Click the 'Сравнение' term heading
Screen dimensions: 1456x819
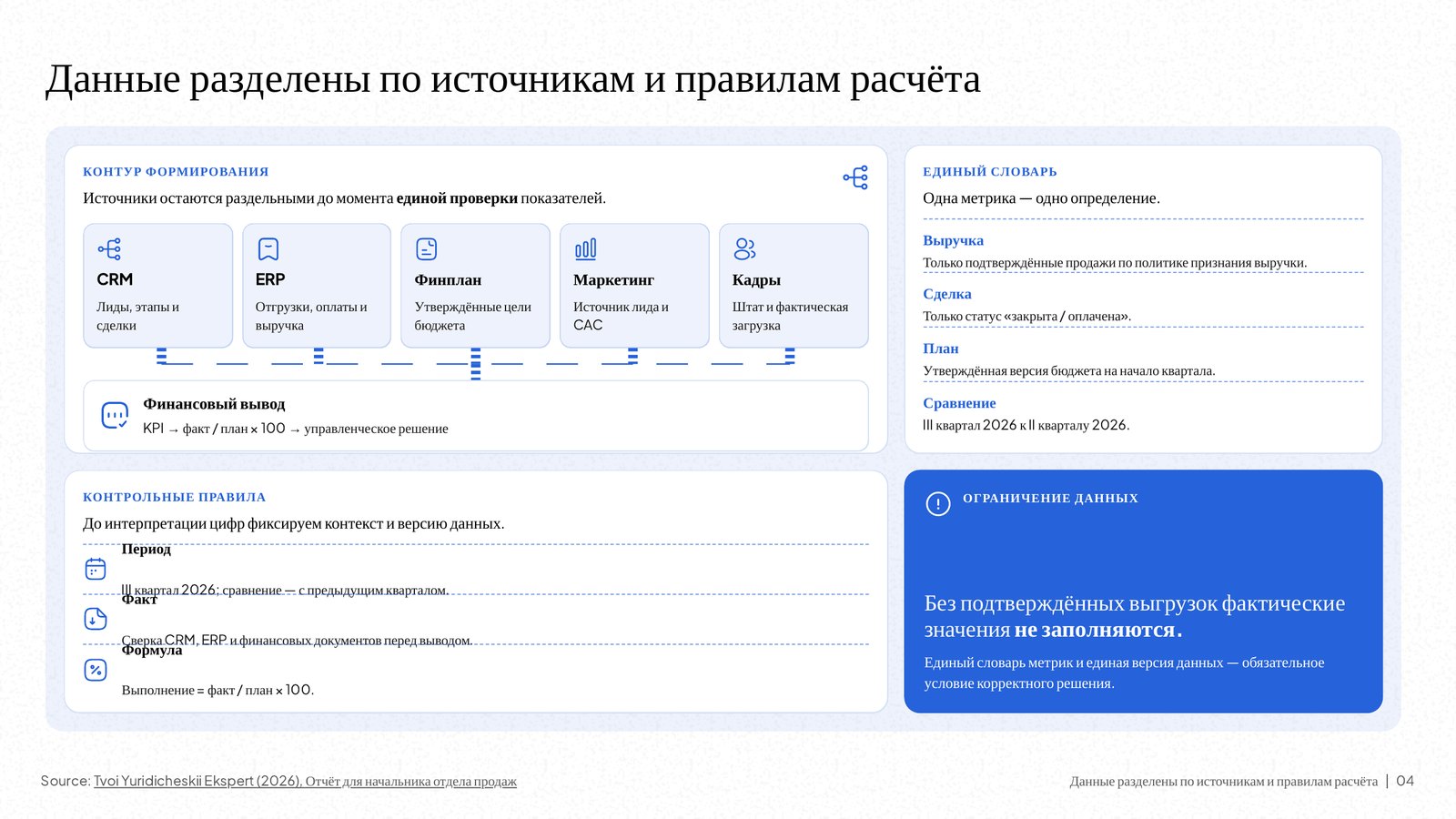point(959,403)
